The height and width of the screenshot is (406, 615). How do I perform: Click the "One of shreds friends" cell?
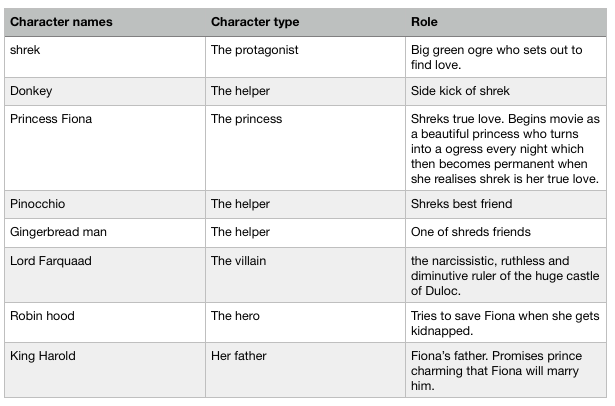(470, 232)
